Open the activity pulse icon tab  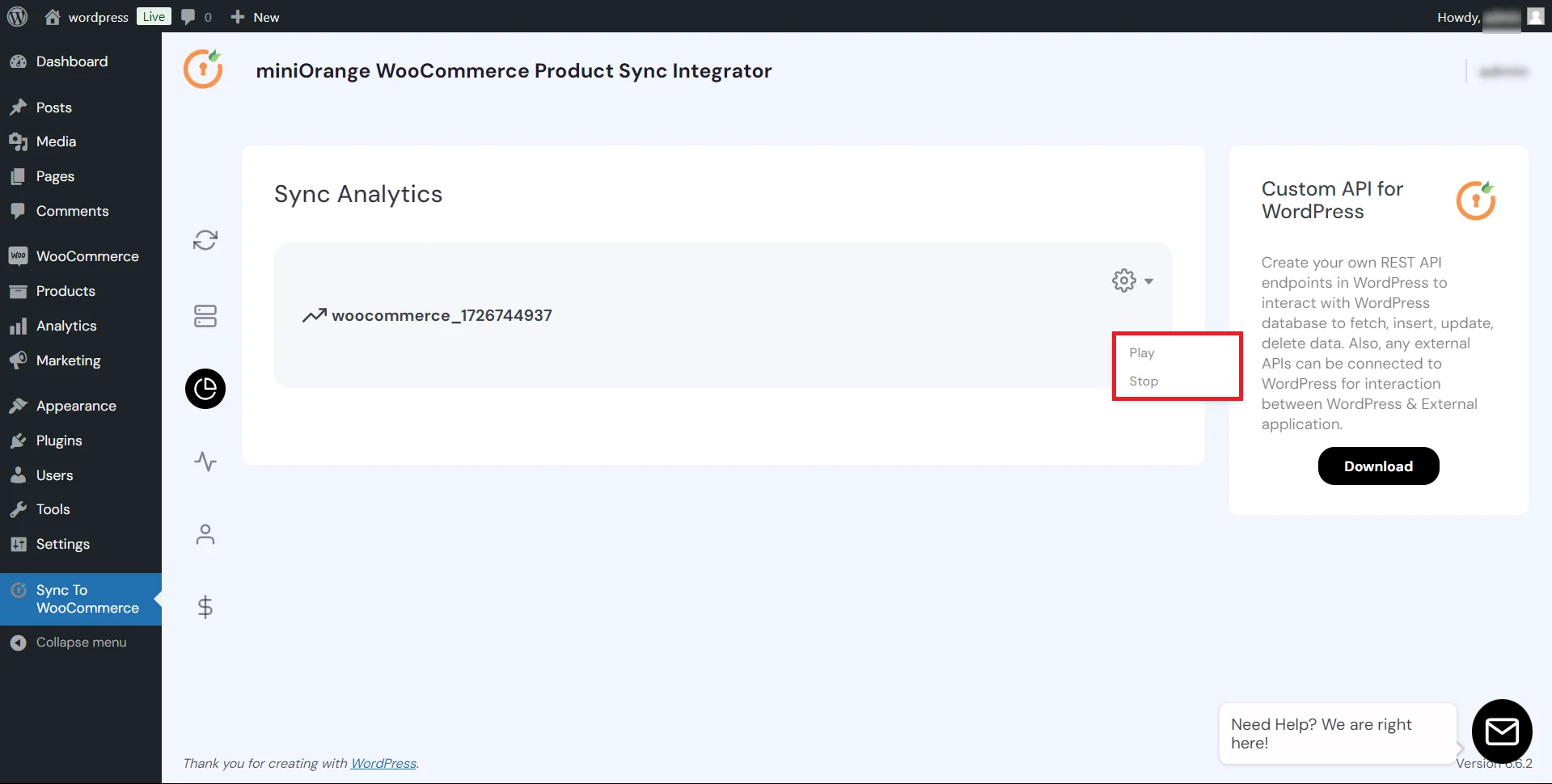click(205, 462)
